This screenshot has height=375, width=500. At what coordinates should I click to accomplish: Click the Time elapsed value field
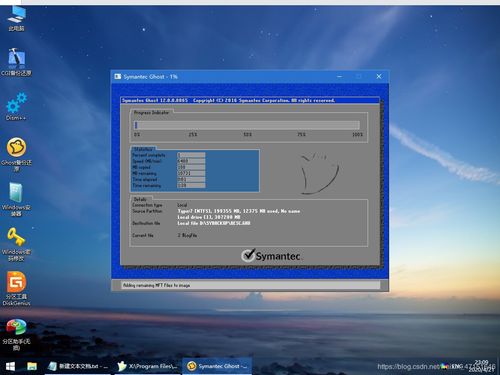(x=191, y=179)
